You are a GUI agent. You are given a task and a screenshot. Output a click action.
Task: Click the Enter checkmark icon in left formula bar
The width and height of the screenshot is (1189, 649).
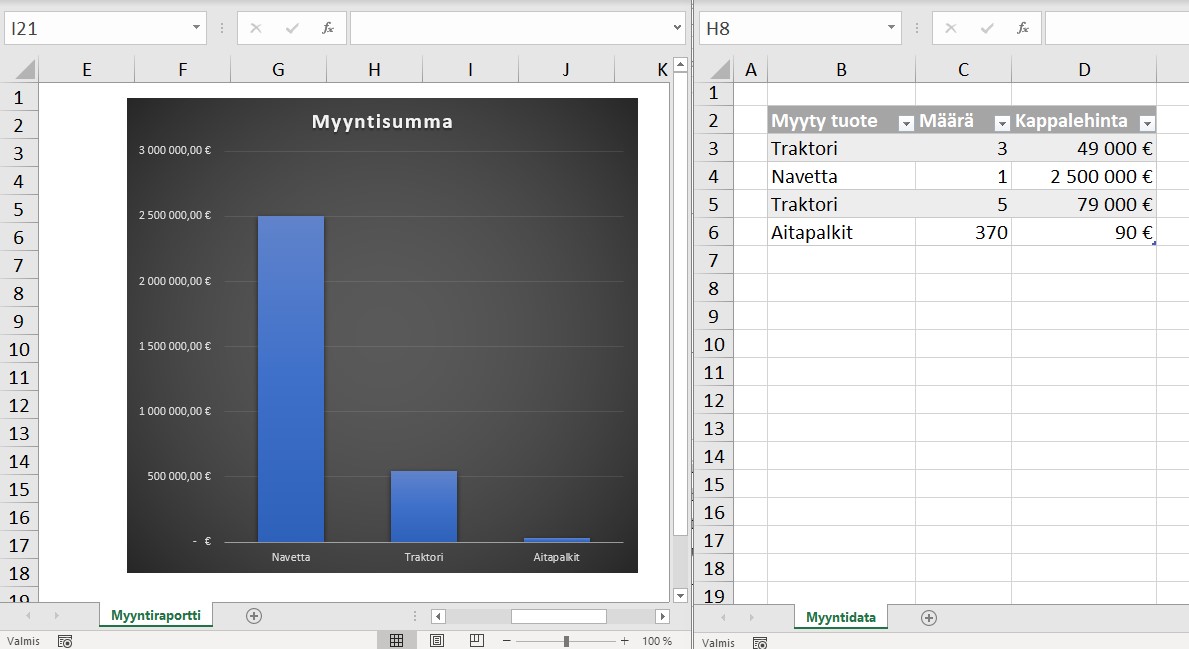point(292,29)
